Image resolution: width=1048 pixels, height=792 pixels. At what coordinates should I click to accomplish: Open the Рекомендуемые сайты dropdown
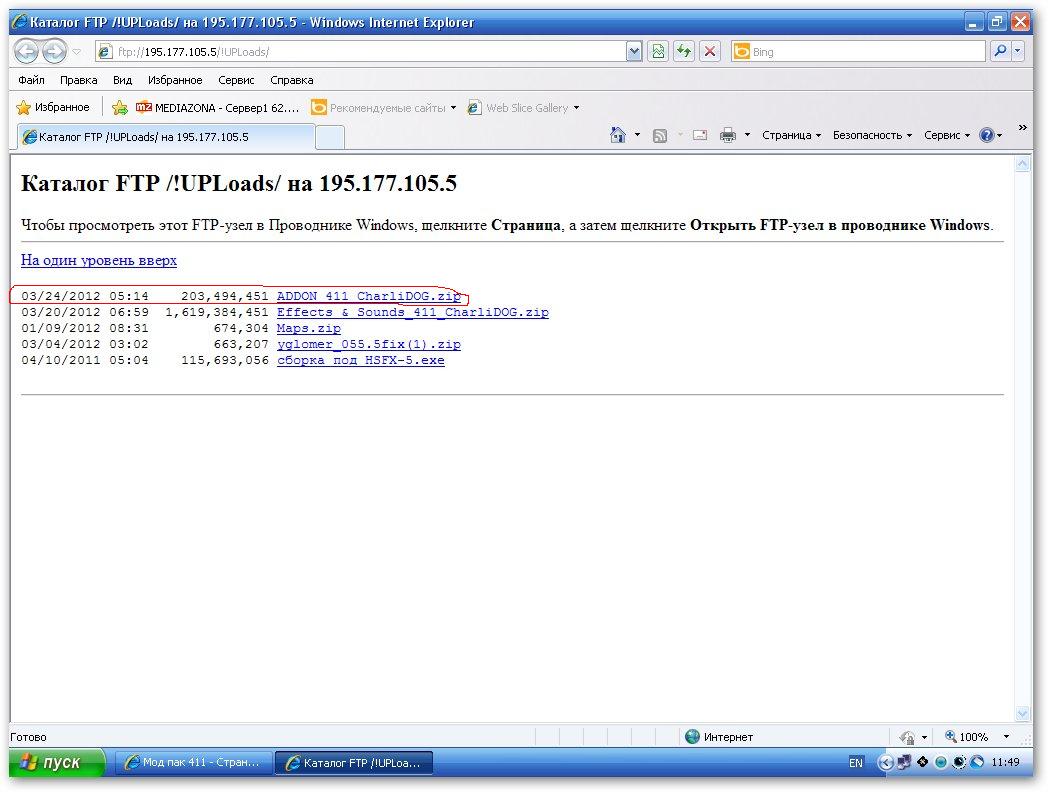384,108
